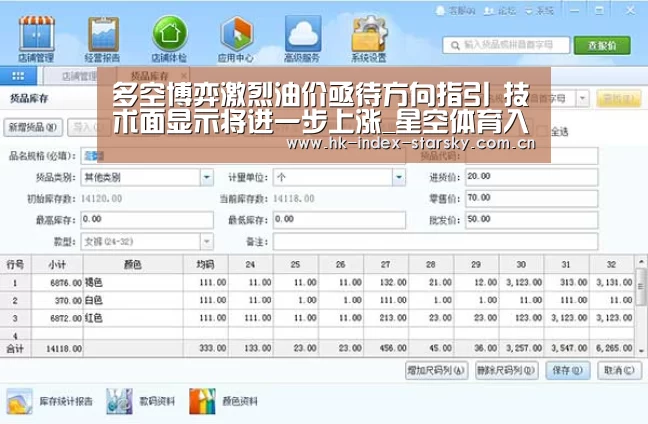Click the table scrollbar down arrow
The height and width of the screenshot is (424, 648).
point(641,351)
